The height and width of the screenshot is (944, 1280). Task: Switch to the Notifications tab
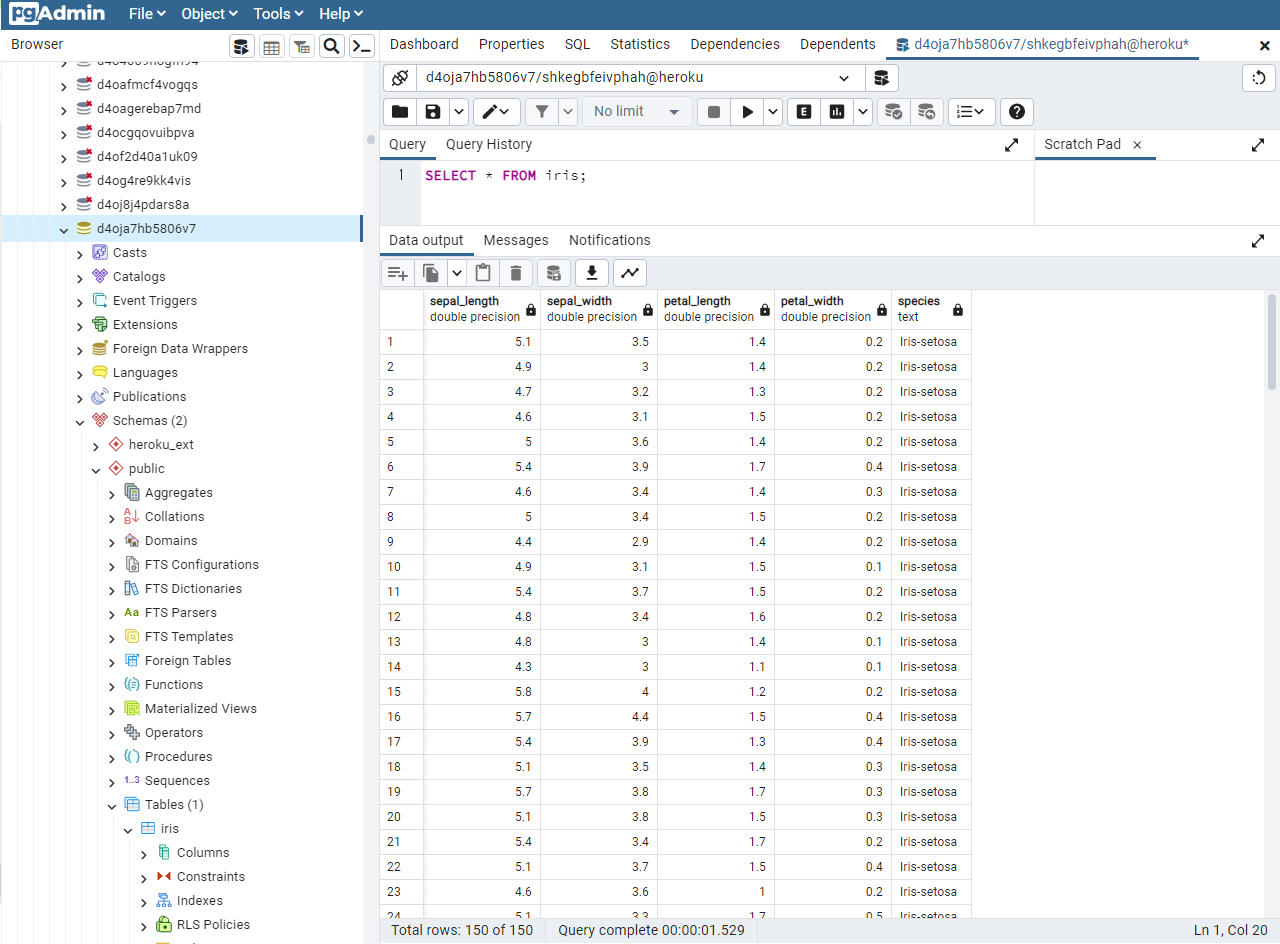click(610, 241)
